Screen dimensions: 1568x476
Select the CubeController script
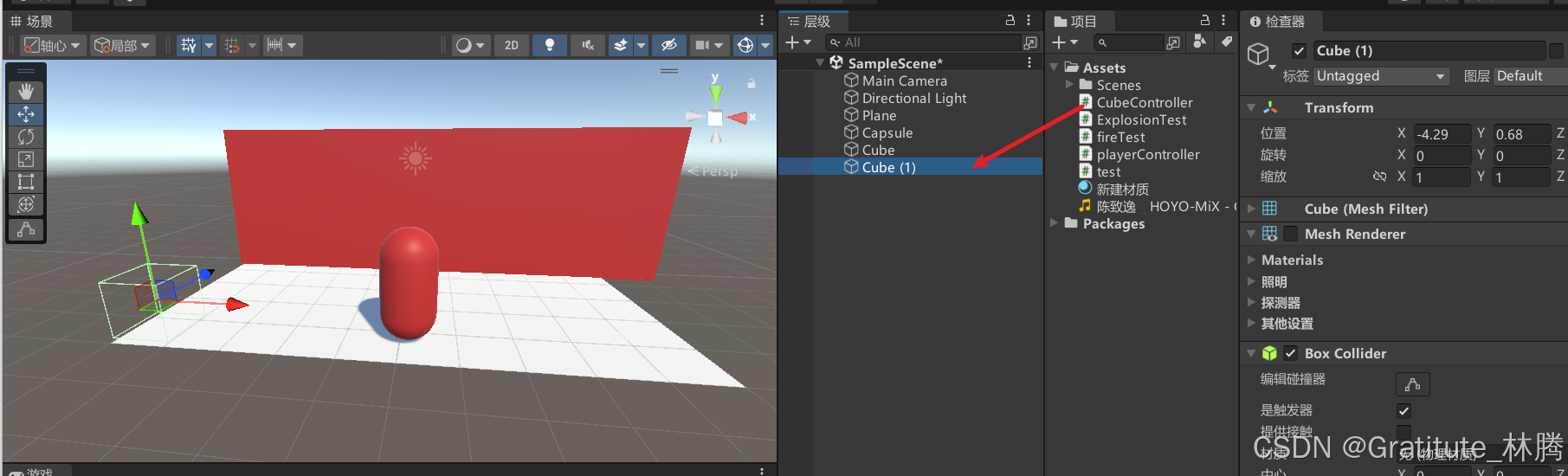tap(1144, 102)
